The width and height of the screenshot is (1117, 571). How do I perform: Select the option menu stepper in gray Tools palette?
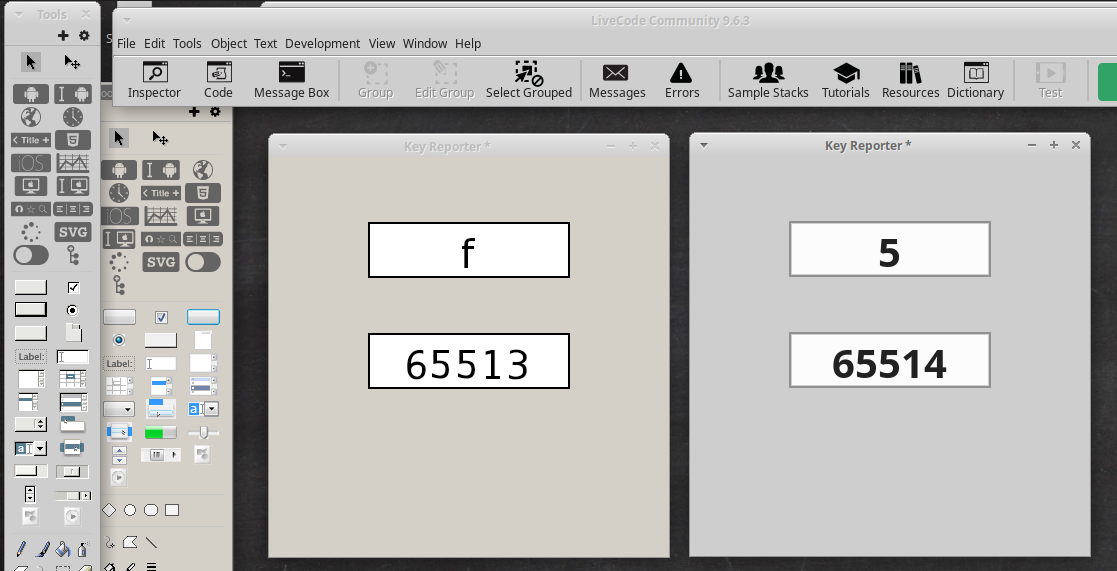click(31, 424)
